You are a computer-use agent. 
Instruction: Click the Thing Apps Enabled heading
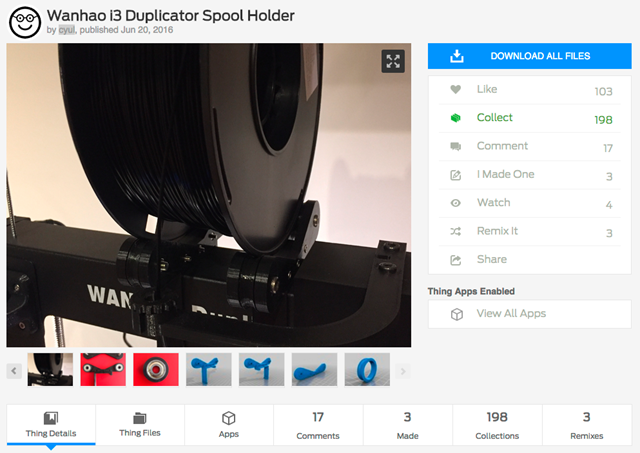coord(471,291)
